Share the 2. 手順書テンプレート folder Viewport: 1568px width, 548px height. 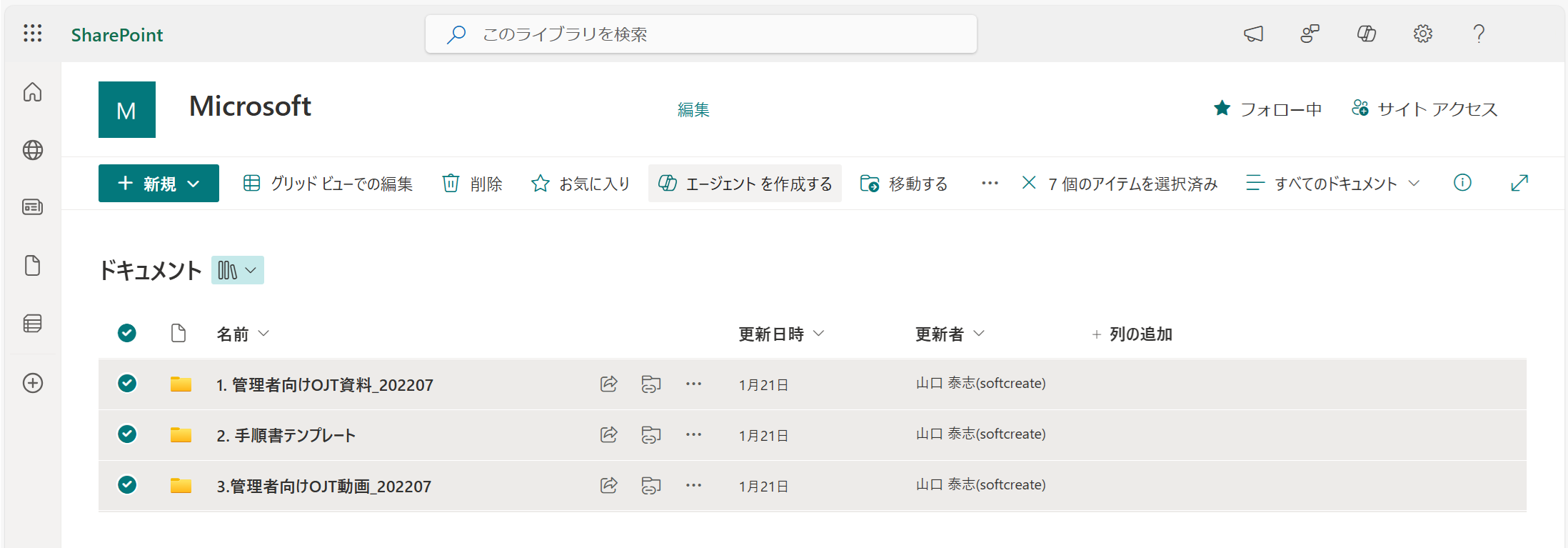(608, 434)
